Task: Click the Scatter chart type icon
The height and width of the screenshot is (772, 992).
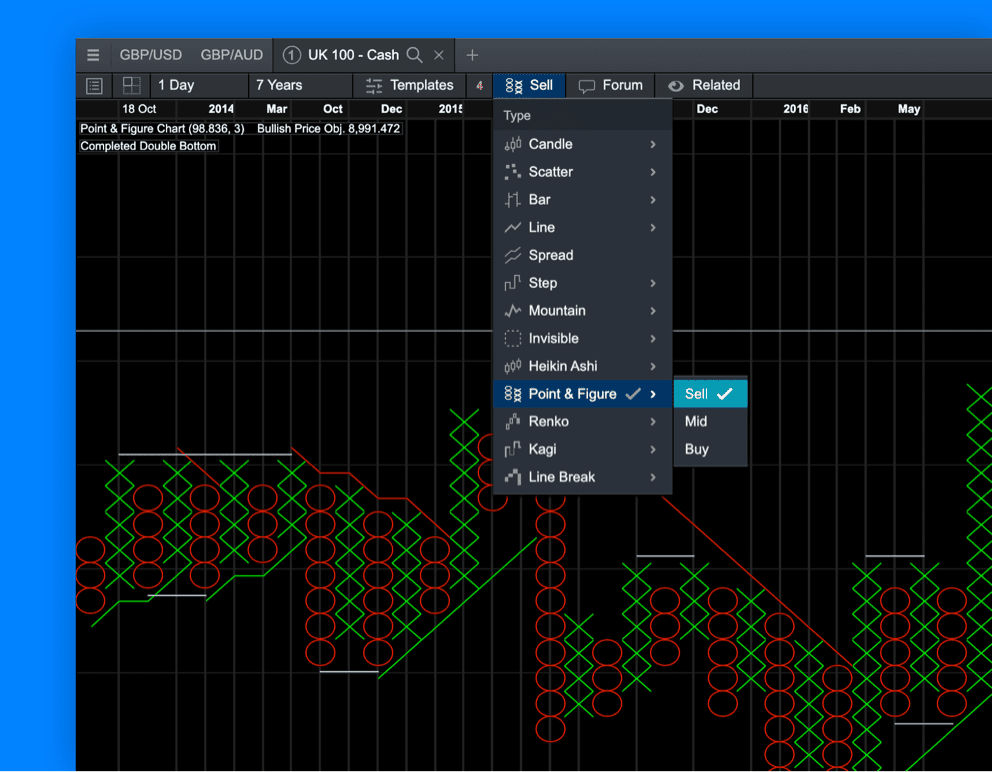Action: [512, 172]
